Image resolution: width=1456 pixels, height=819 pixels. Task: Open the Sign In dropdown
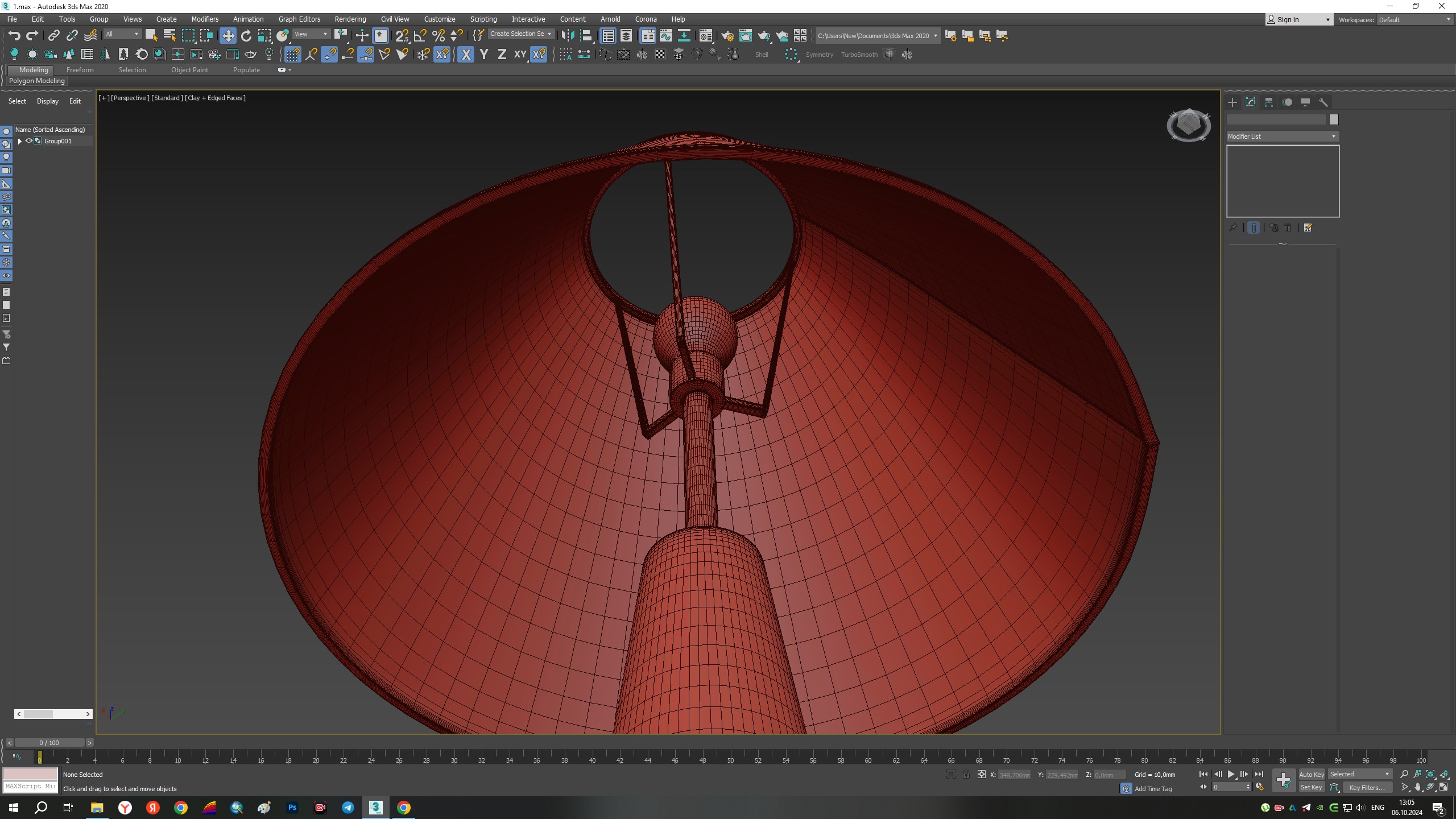coord(1299,20)
